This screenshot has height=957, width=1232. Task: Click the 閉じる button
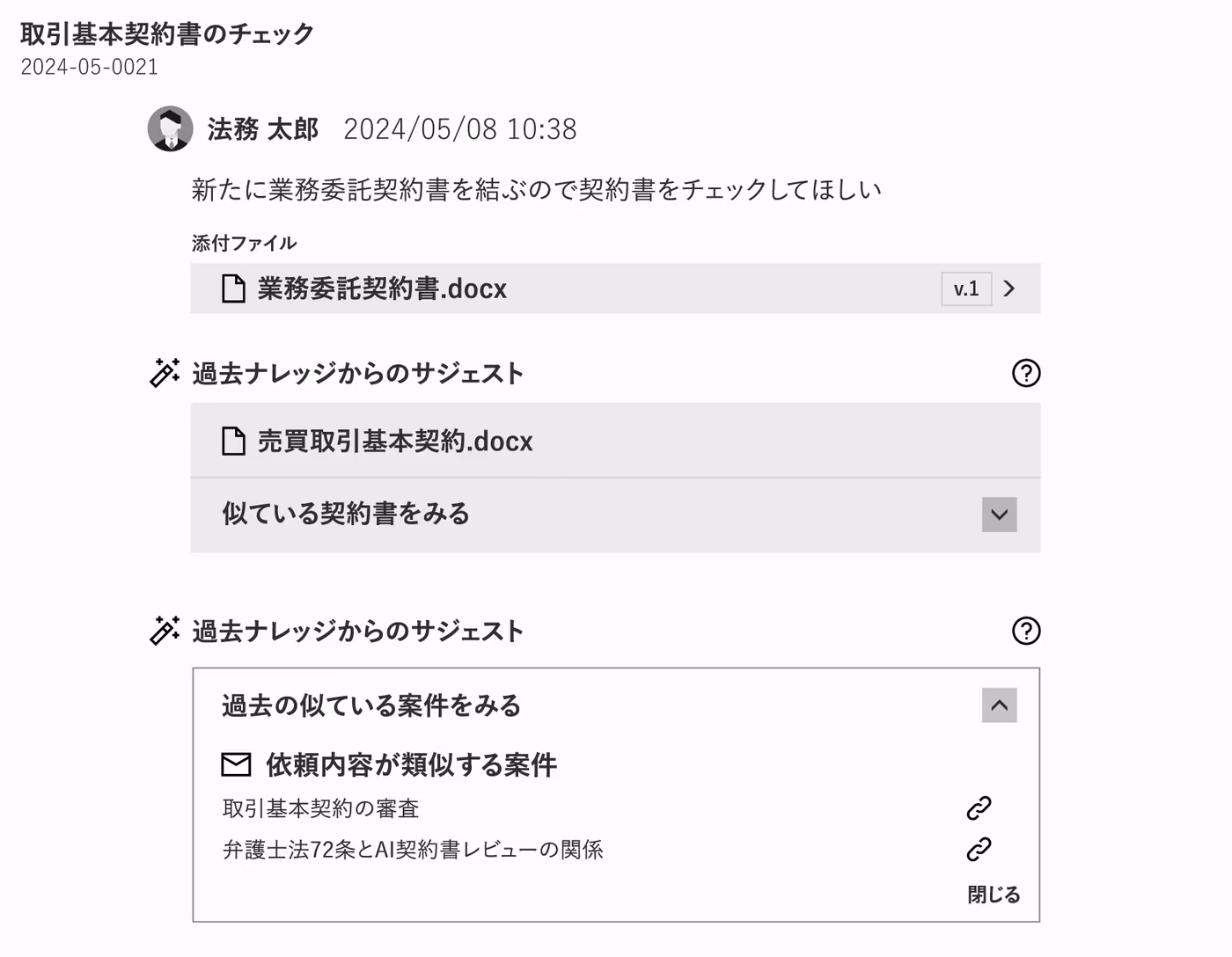click(994, 895)
